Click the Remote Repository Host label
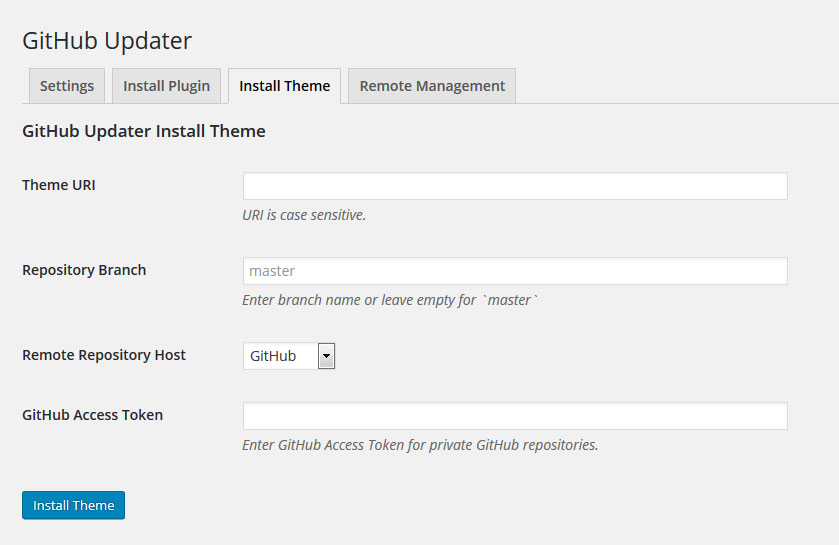Image resolution: width=839 pixels, height=545 pixels. [104, 355]
